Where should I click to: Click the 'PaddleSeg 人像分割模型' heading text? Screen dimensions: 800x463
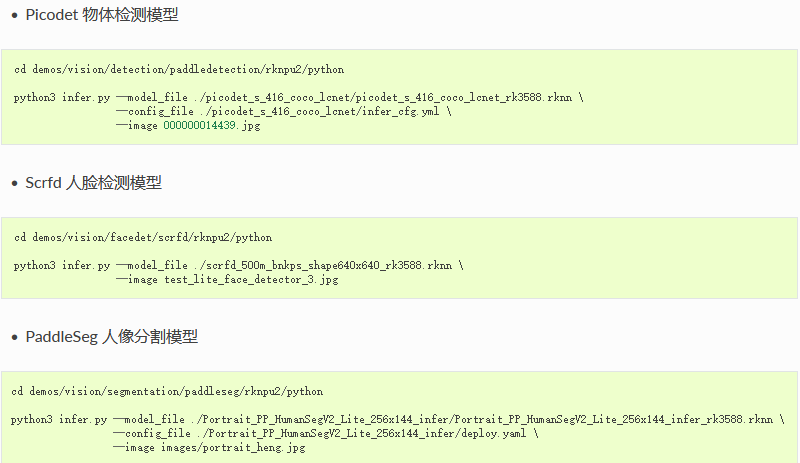point(112,337)
